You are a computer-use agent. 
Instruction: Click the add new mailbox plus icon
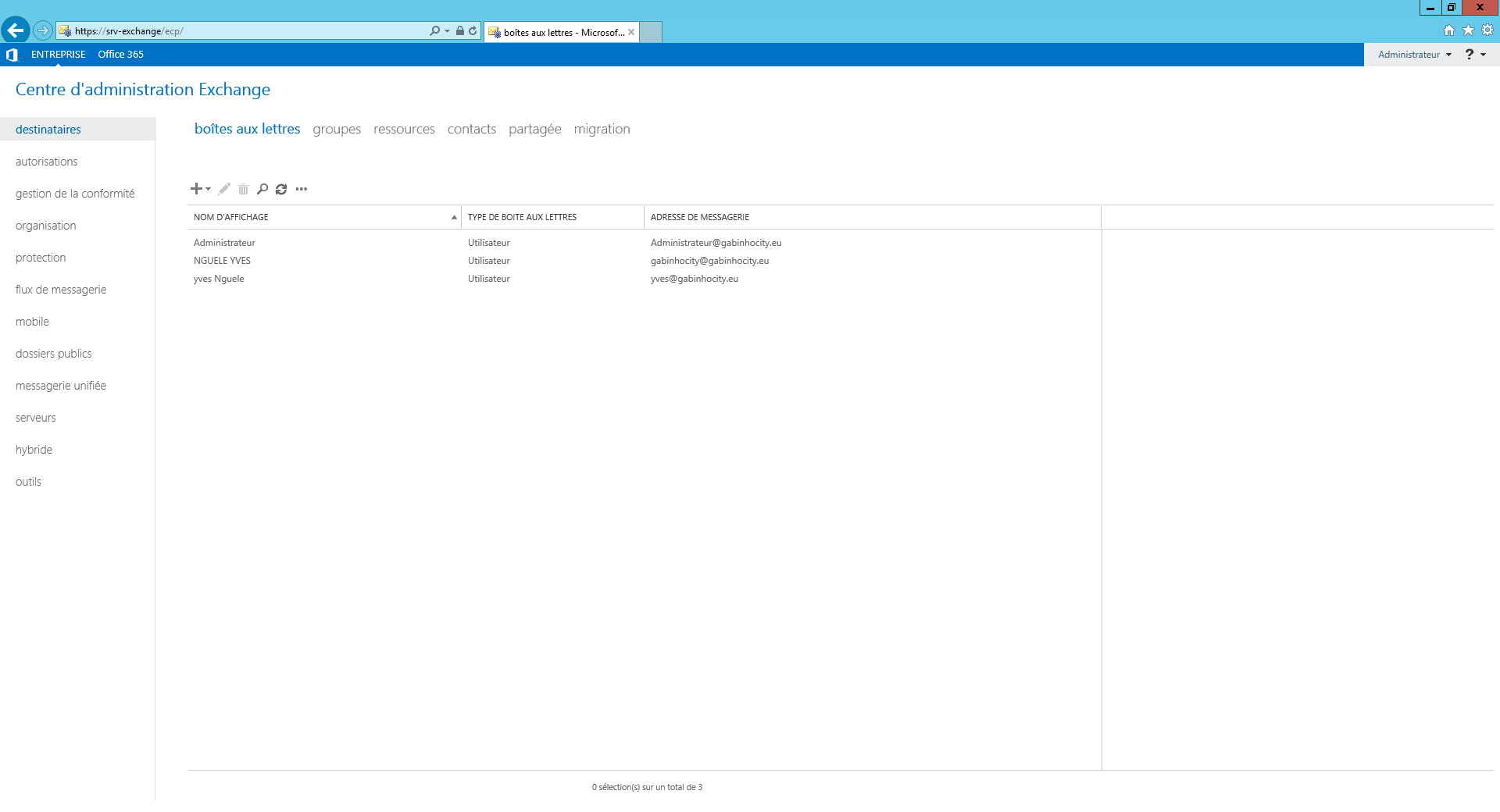196,189
